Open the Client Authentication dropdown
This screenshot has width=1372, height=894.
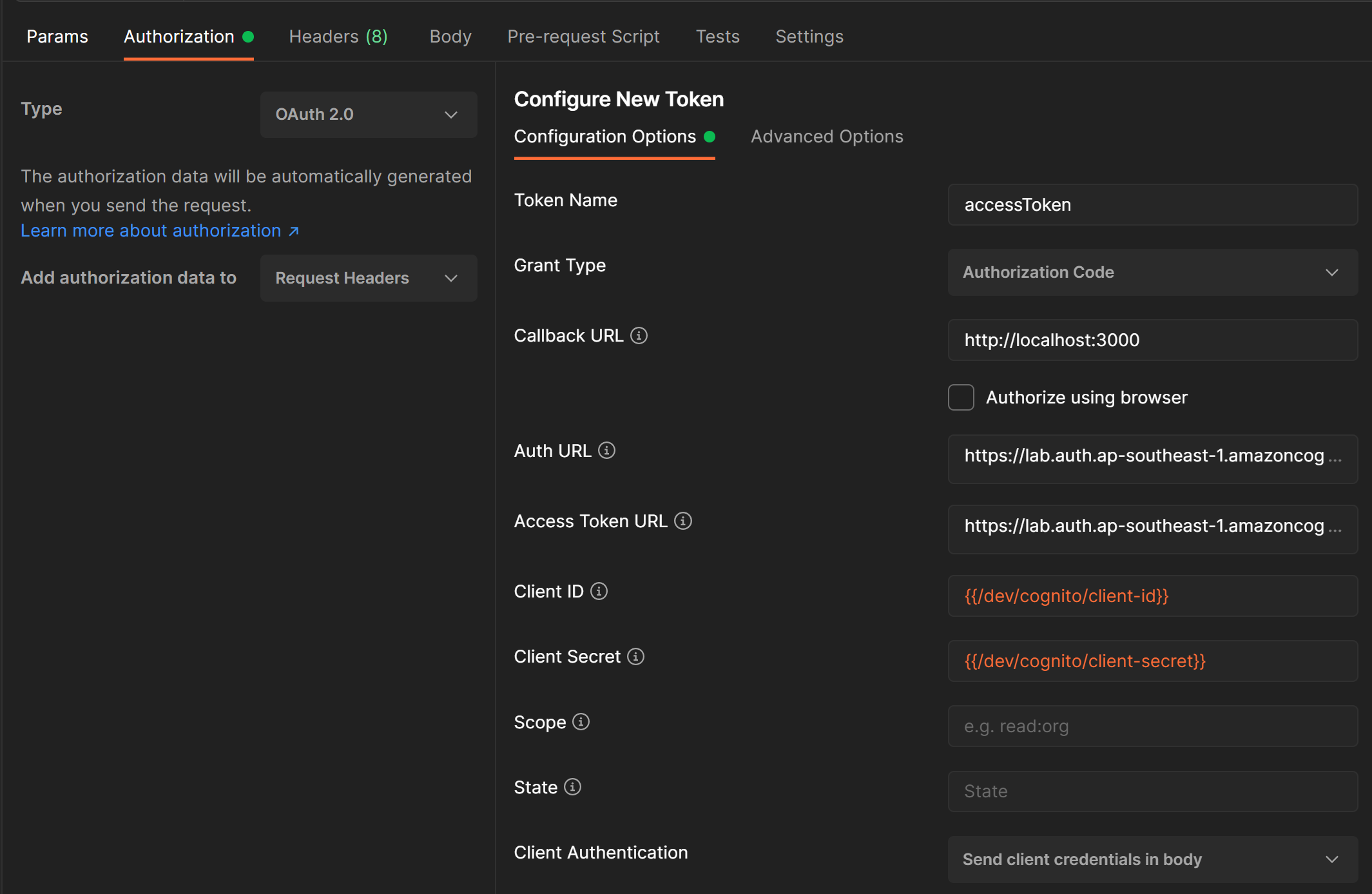(x=1153, y=860)
